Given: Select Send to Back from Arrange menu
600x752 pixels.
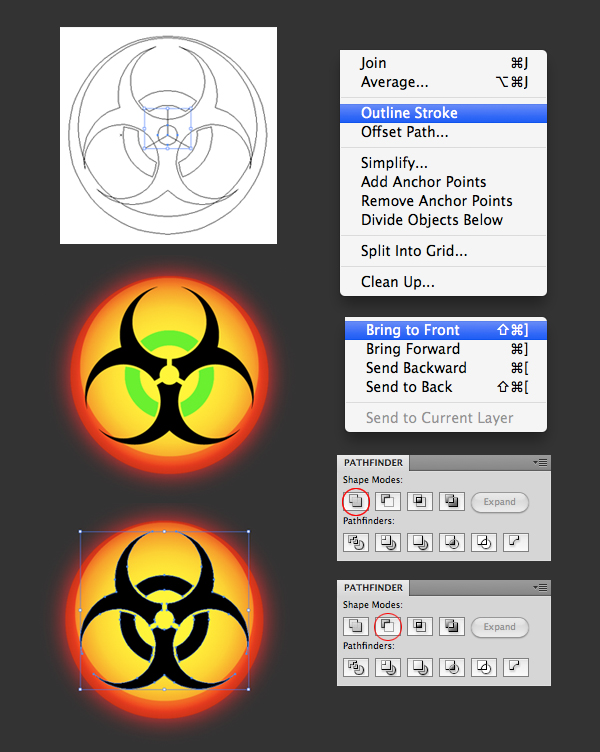Looking at the screenshot, I should point(408,387).
